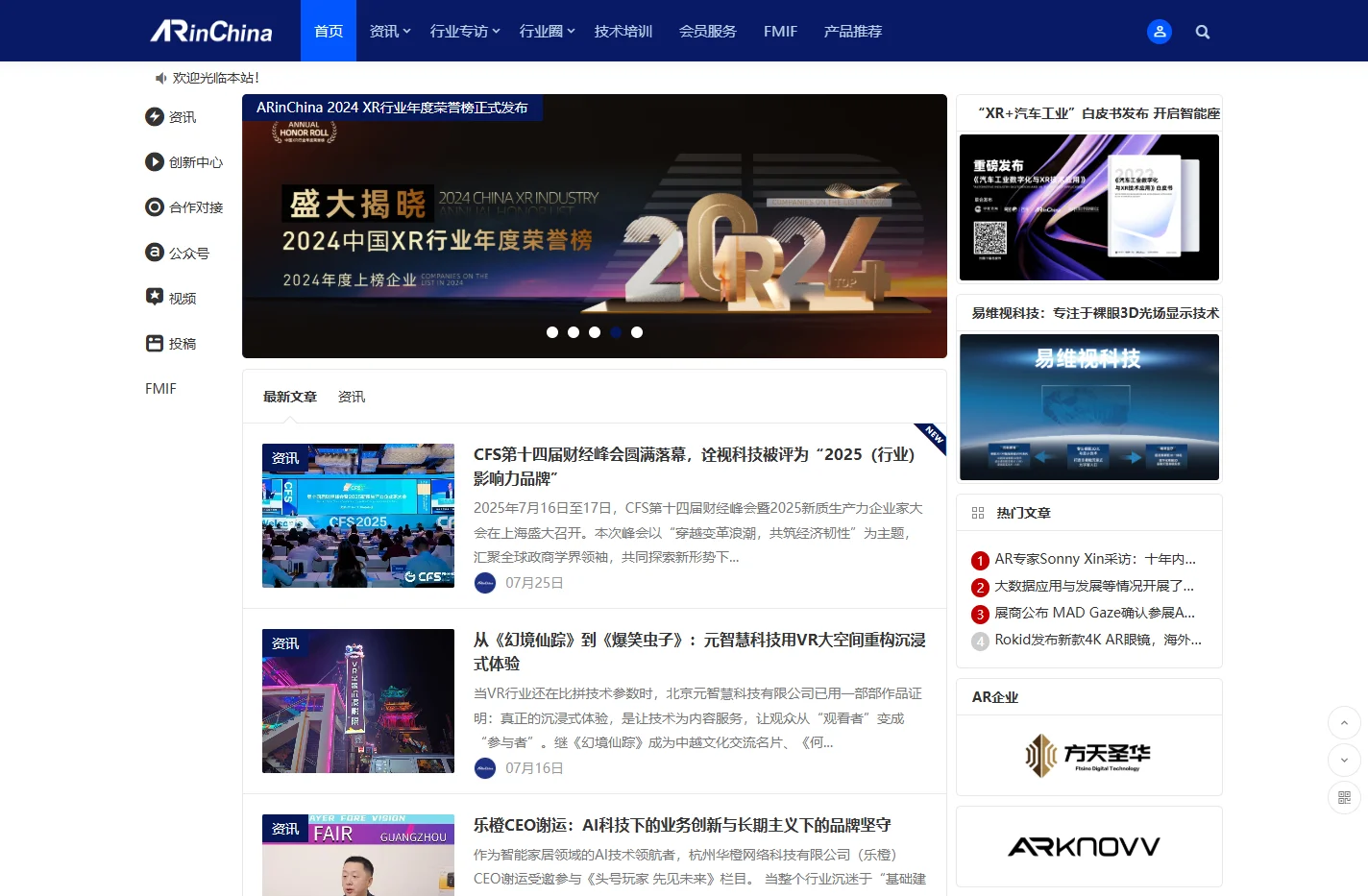Image resolution: width=1368 pixels, height=896 pixels.
Task: Open hot article Rokid发布新款4K AR眼镜
Action: click(1098, 640)
